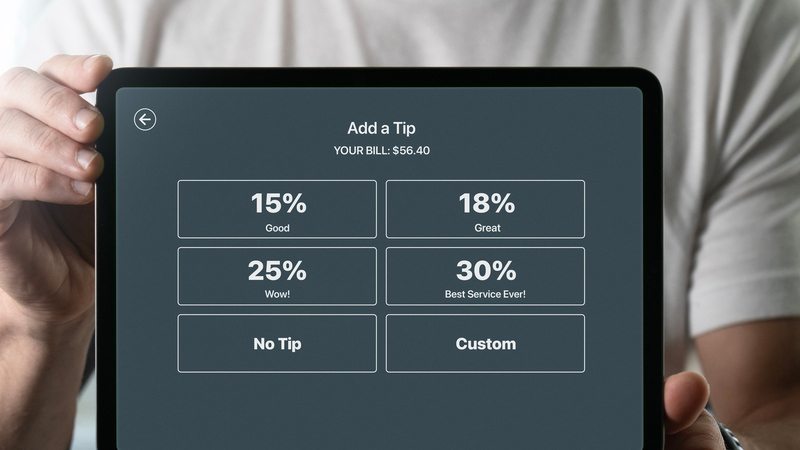
Task: Click the "Add a Tip" heading
Action: [381, 128]
